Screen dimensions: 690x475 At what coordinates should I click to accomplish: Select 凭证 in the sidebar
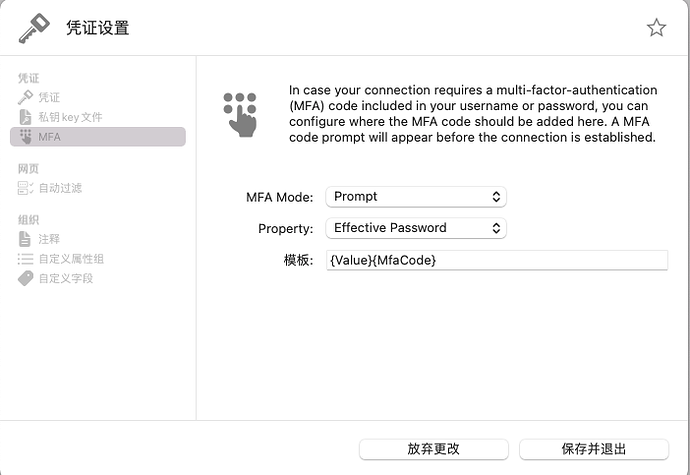click(49, 97)
